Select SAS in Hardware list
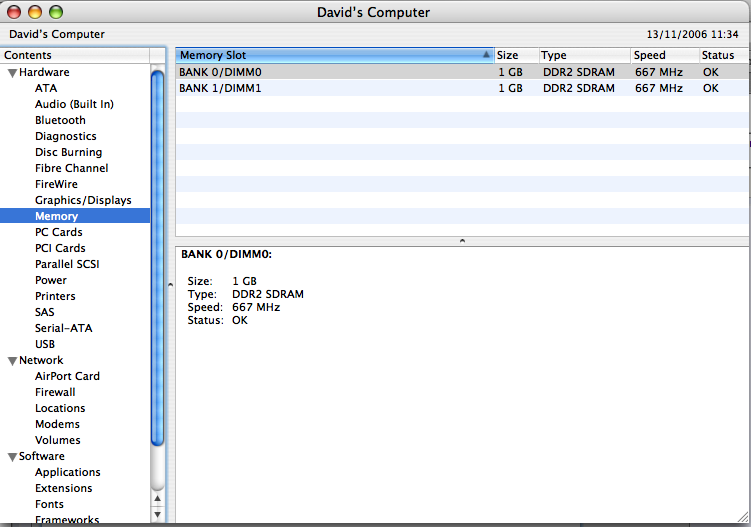751x527 pixels. click(x=45, y=312)
